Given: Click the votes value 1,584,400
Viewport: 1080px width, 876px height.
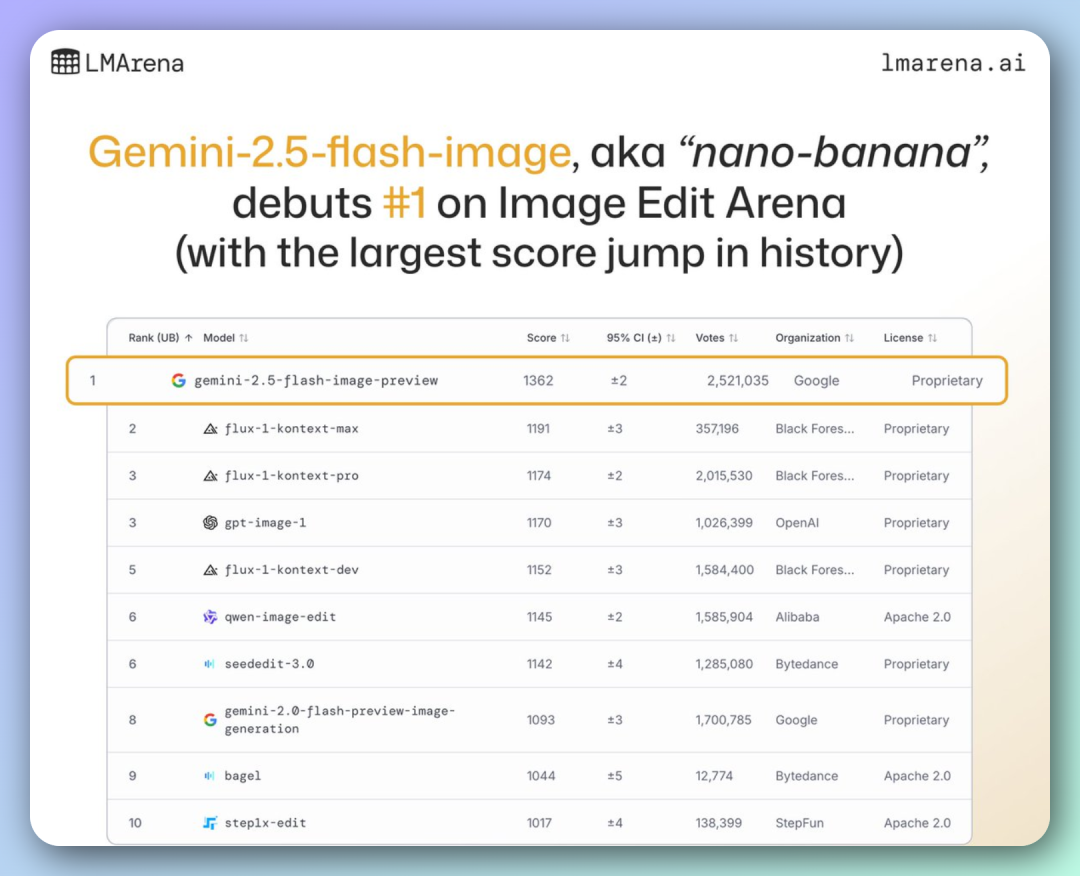Looking at the screenshot, I should pyautogui.click(x=725, y=570).
